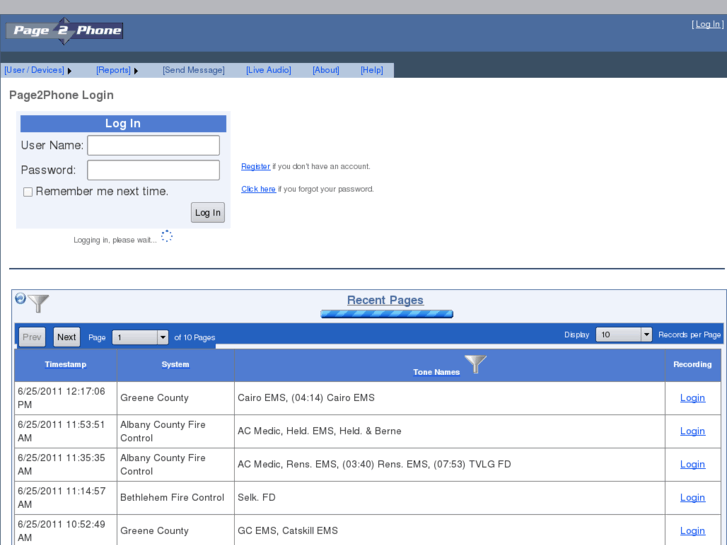Select timestamp 6/25/2011 12:17:06 PM cell
This screenshot has height=545, width=727.
(x=66, y=398)
